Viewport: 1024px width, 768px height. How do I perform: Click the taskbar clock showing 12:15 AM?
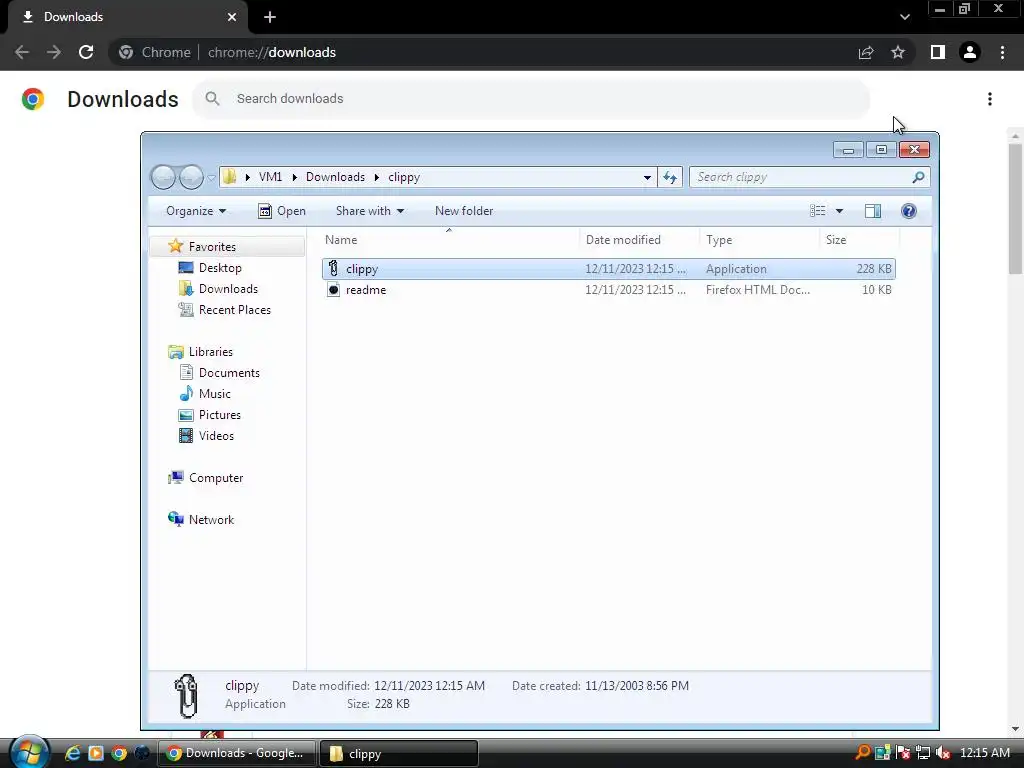pos(985,753)
